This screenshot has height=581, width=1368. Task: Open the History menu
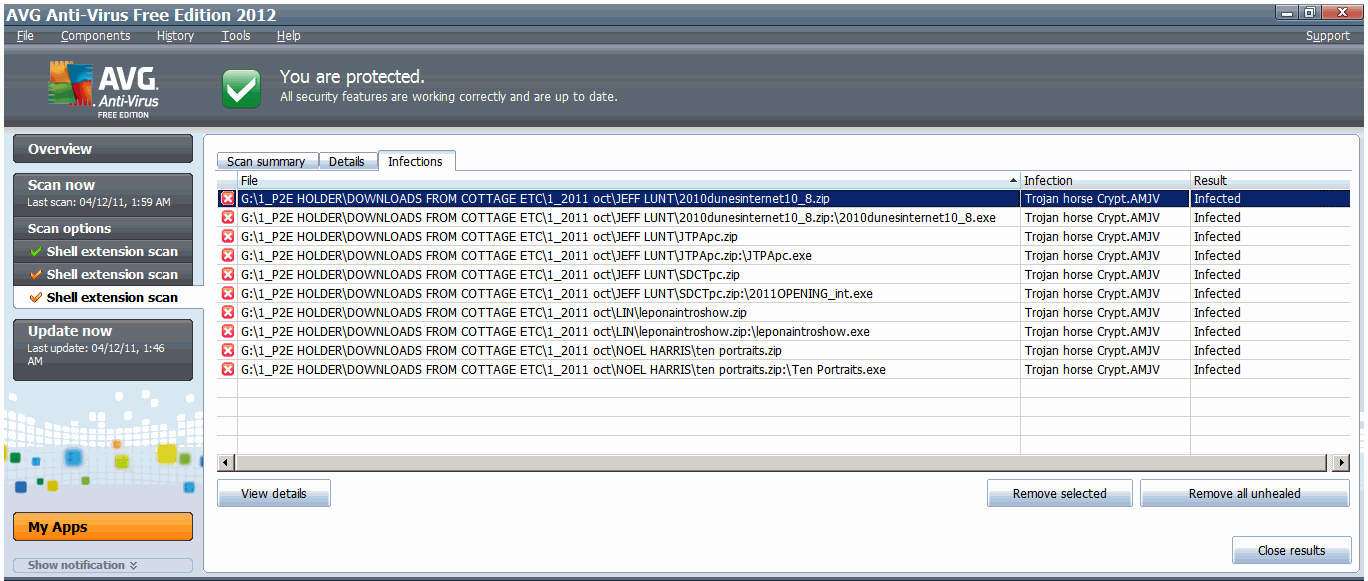click(175, 36)
